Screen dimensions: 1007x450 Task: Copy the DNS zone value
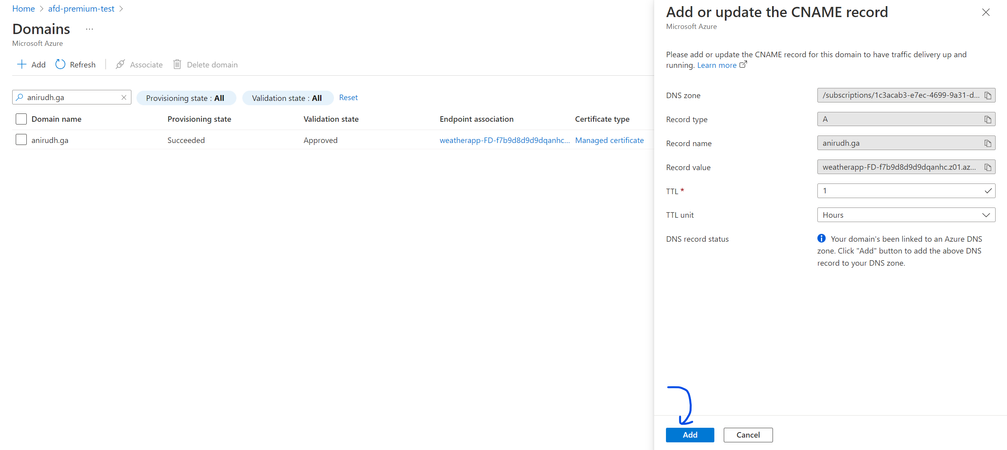988,96
